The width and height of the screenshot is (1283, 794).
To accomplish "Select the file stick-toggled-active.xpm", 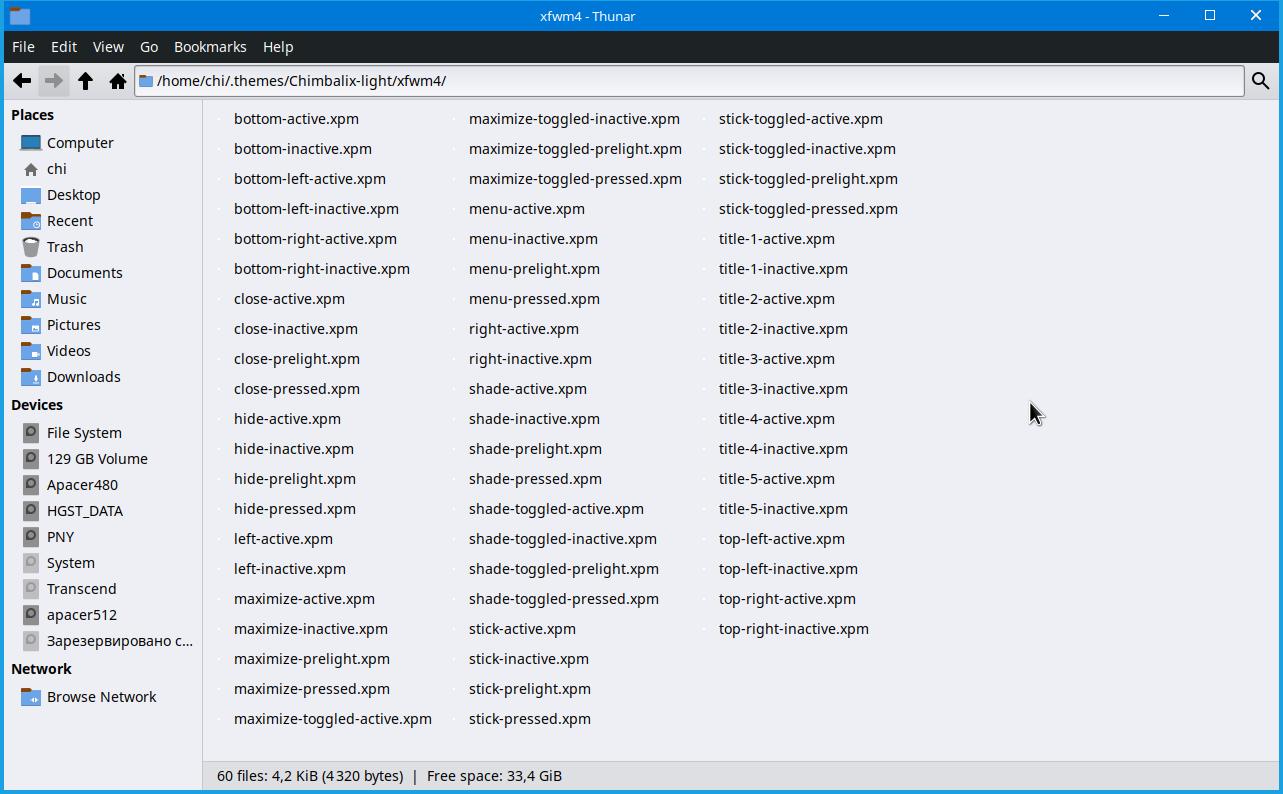I will coord(801,119).
